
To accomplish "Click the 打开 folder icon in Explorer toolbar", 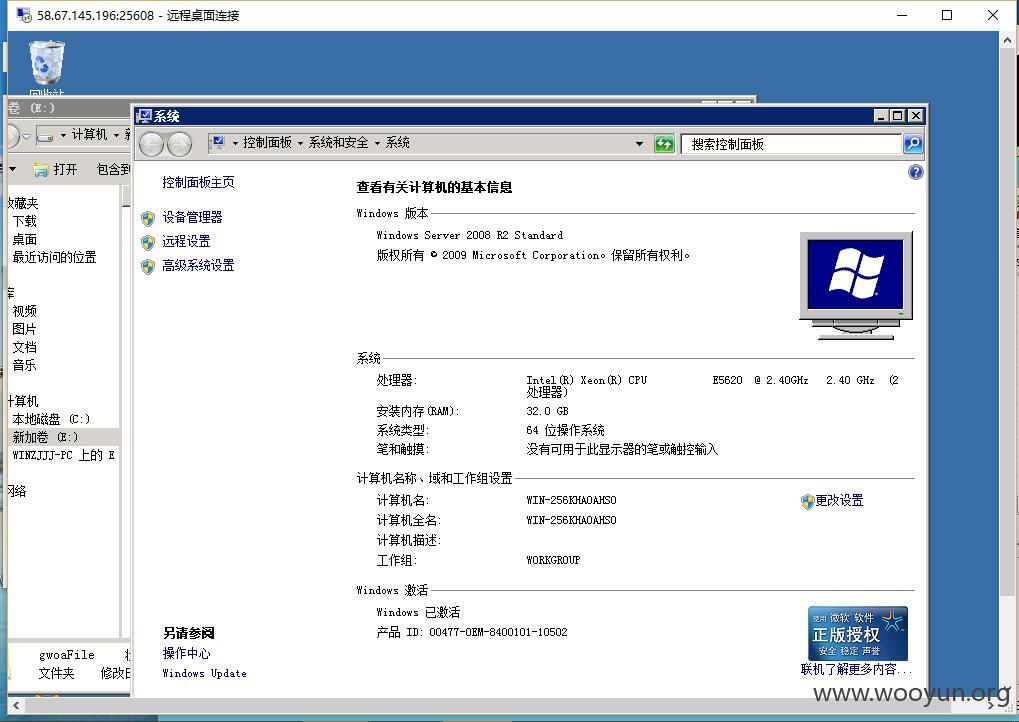I will tap(41, 170).
